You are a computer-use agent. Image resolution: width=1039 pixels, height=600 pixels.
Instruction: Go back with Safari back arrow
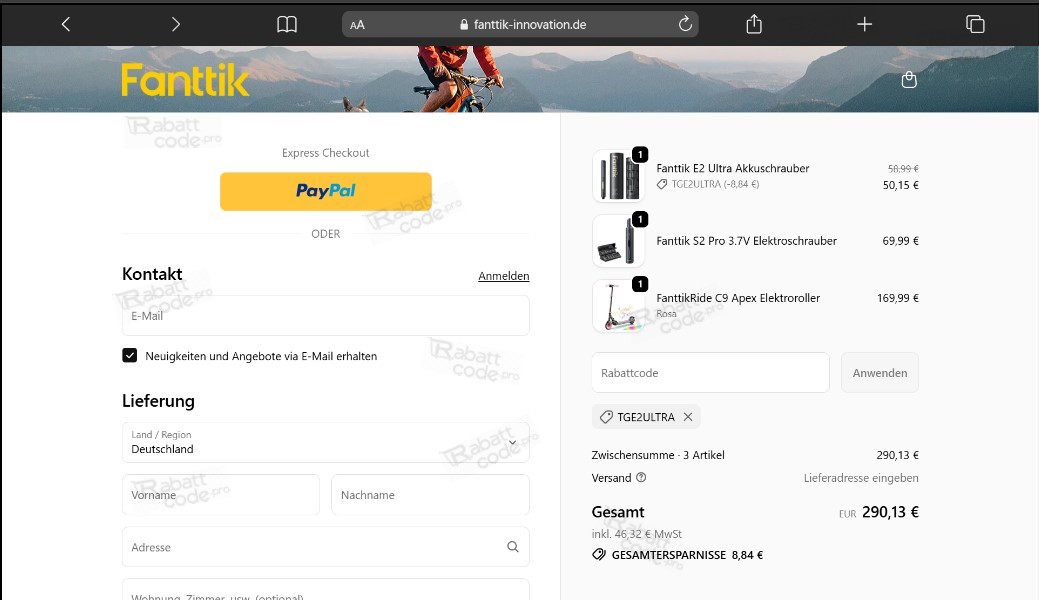coord(66,24)
